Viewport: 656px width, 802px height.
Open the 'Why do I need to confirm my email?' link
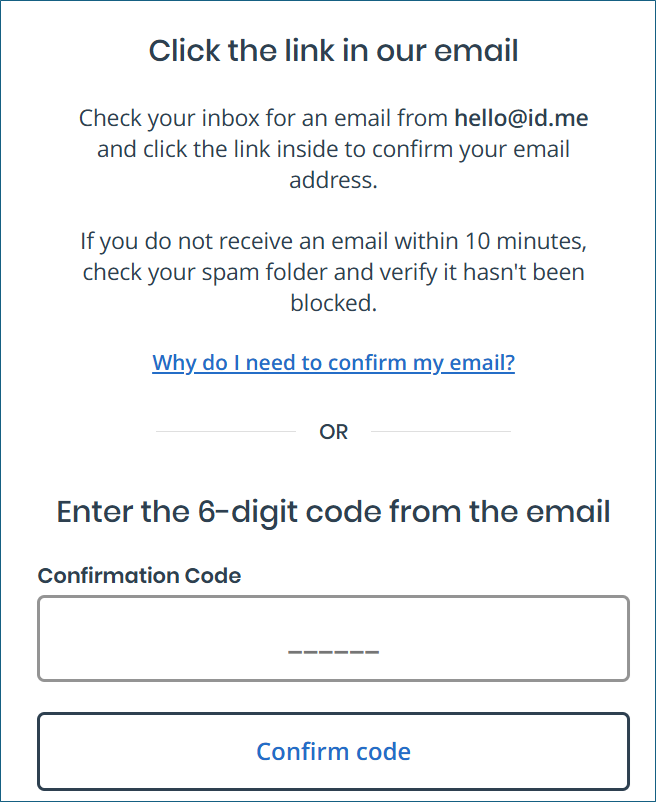coord(333,363)
